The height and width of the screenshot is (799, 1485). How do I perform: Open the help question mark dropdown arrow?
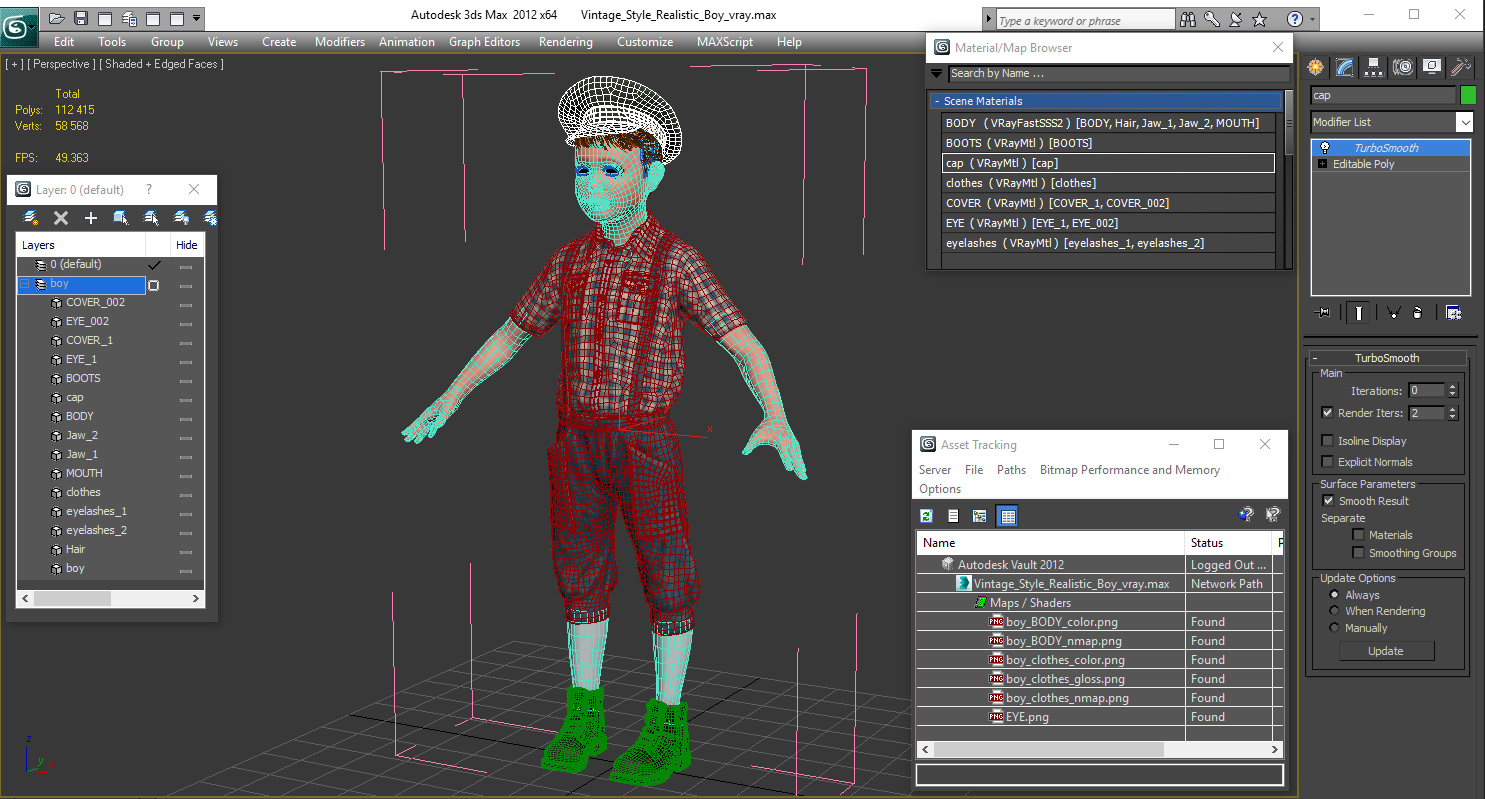coord(1312,19)
